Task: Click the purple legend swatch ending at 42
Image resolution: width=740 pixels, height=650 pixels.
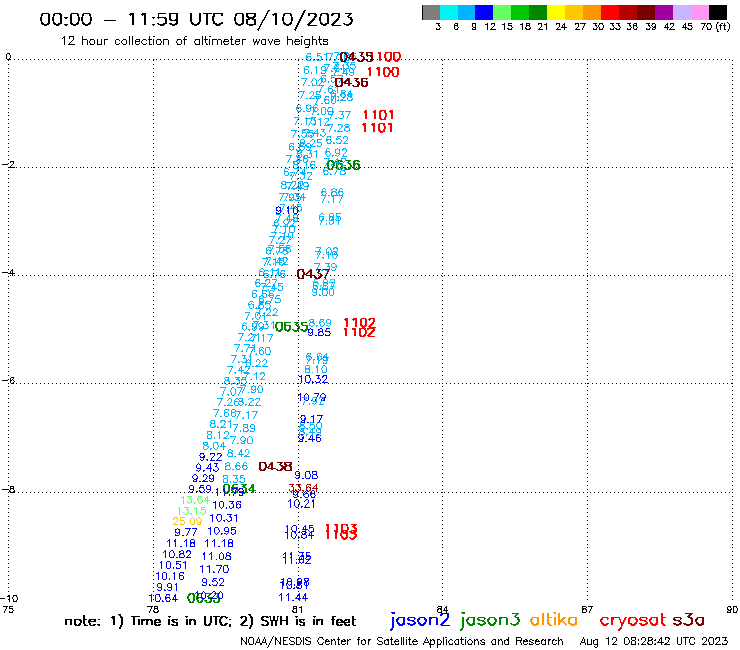Action: (x=664, y=12)
